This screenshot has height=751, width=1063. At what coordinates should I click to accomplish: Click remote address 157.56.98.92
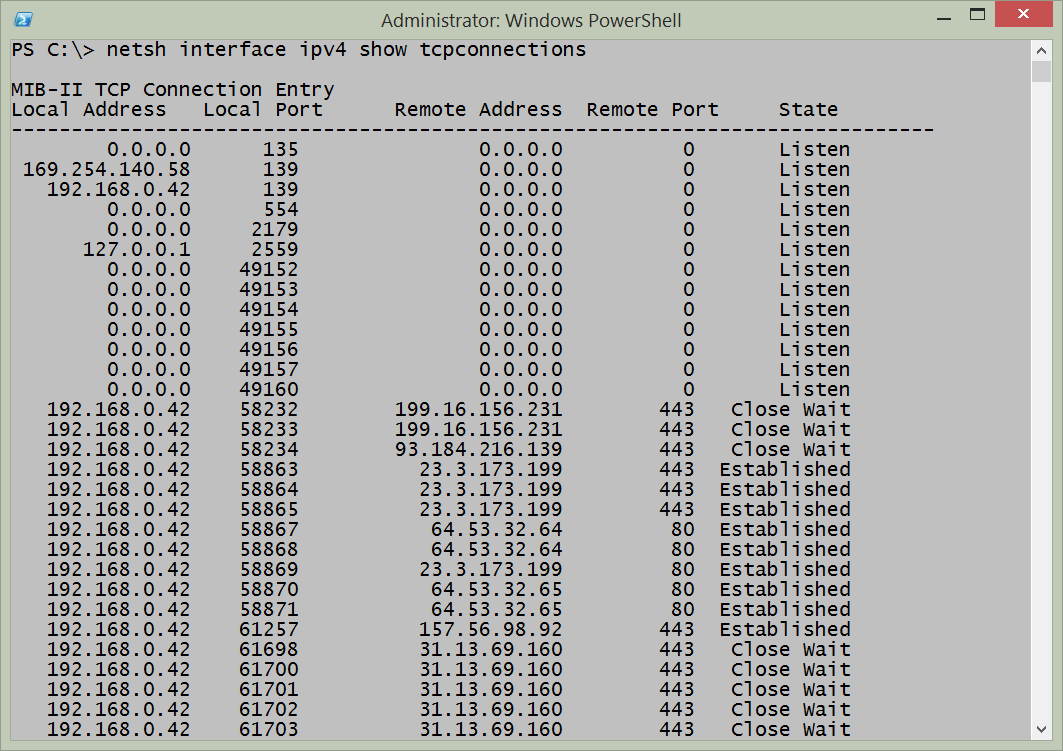pyautogui.click(x=490, y=630)
